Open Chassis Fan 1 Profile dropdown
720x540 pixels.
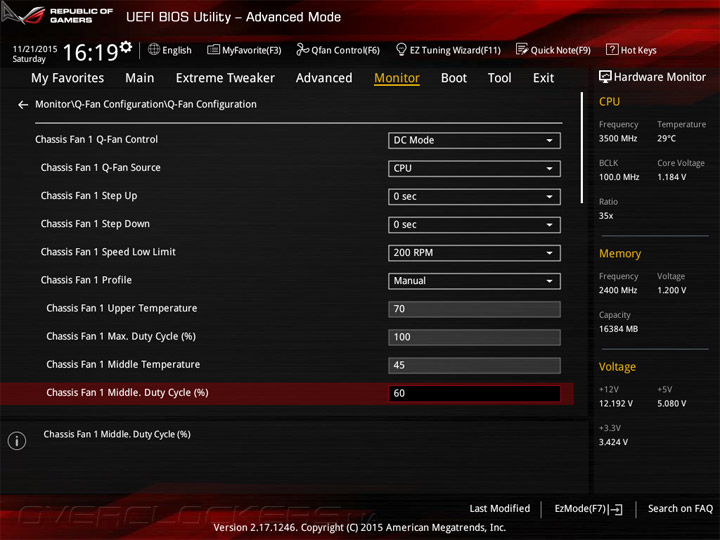[x=474, y=281]
